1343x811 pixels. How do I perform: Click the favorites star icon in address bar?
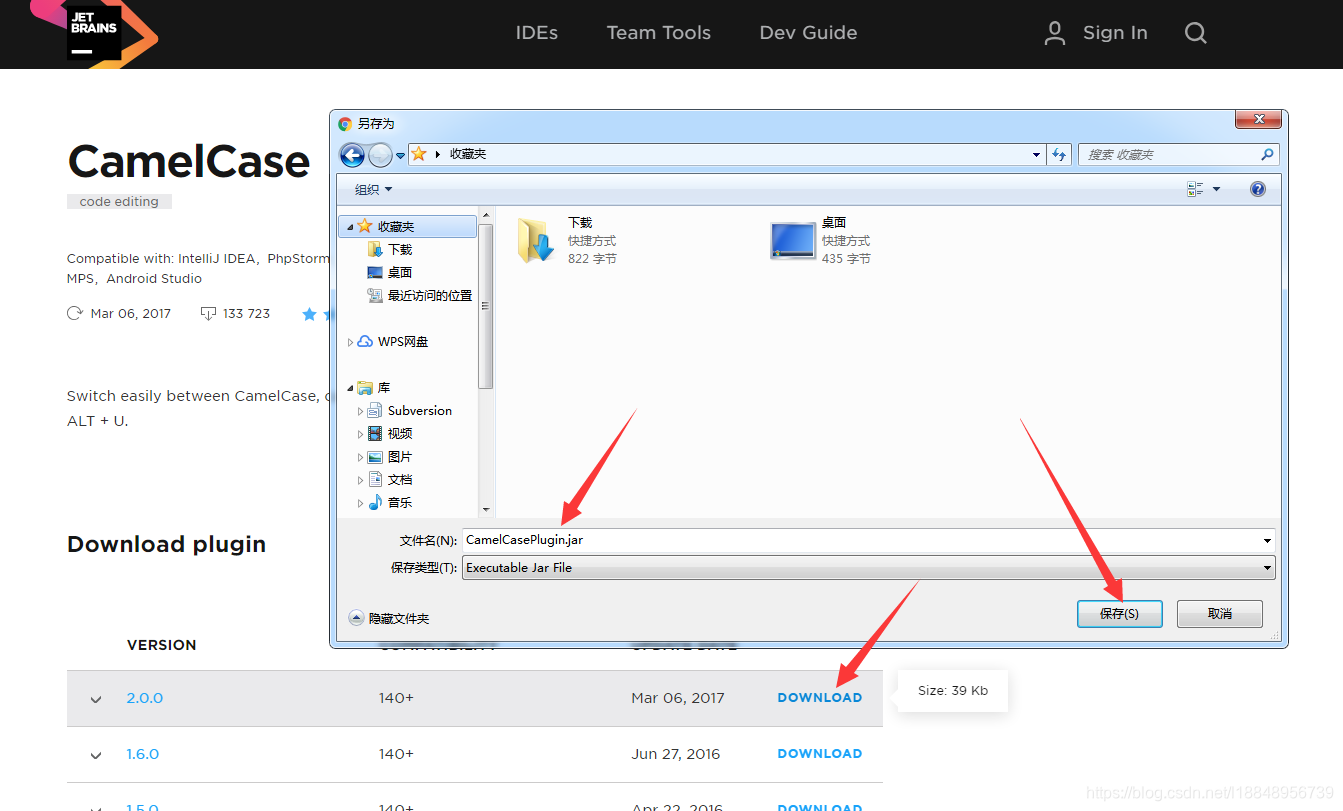tap(419, 154)
